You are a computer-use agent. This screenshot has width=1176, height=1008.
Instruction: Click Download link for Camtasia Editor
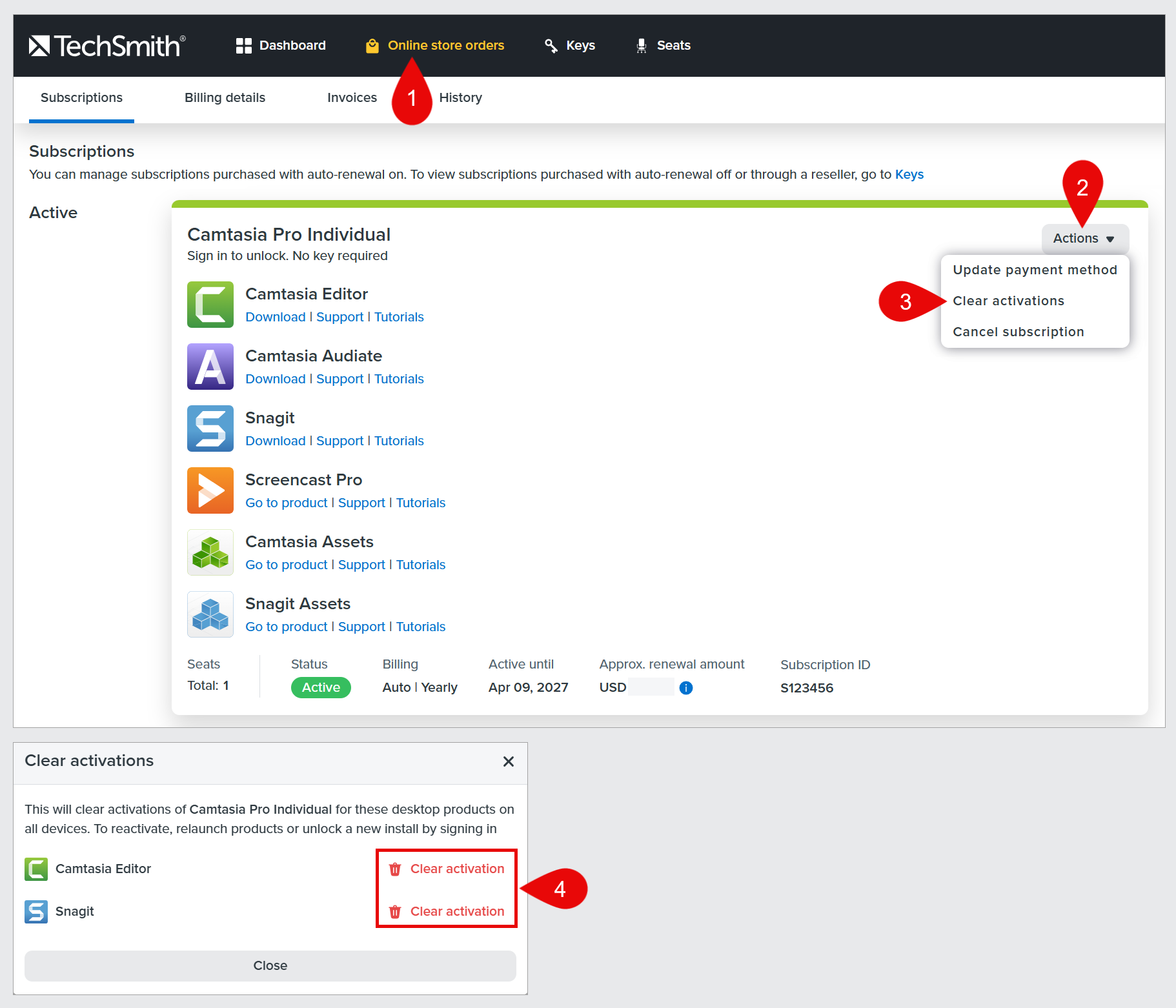pyautogui.click(x=276, y=318)
